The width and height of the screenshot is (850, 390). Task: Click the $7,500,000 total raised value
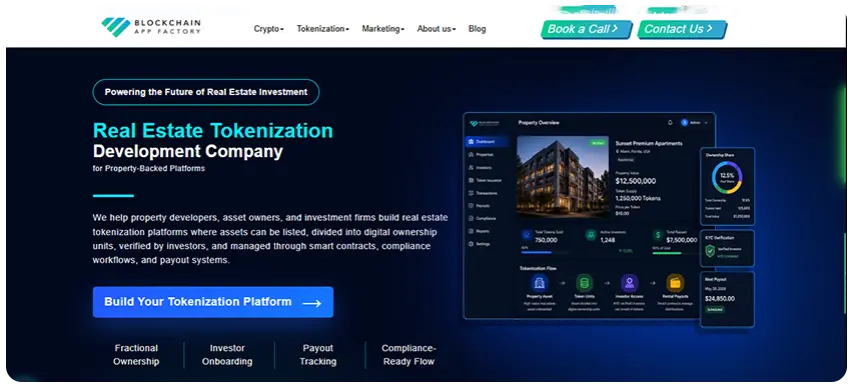[x=682, y=240]
